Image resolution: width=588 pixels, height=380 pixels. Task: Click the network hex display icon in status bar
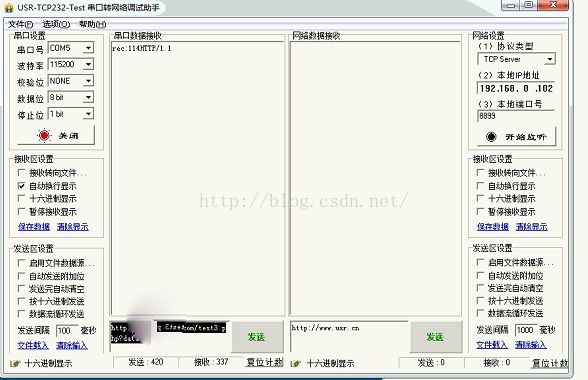pos(296,363)
